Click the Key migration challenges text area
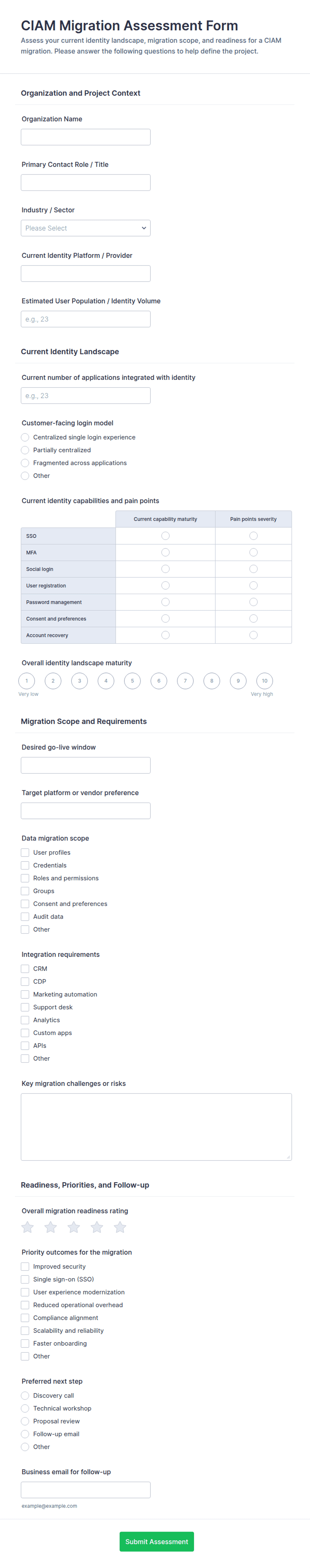Viewport: 310px width, 1568px height. [x=156, y=1127]
